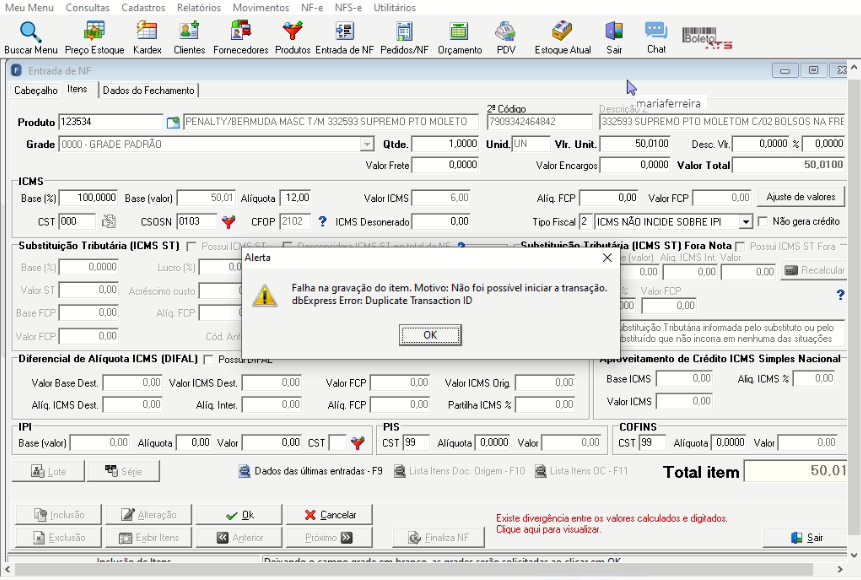Click the blue CFOP help question mark
This screenshot has height=580, width=861.
click(x=322, y=221)
